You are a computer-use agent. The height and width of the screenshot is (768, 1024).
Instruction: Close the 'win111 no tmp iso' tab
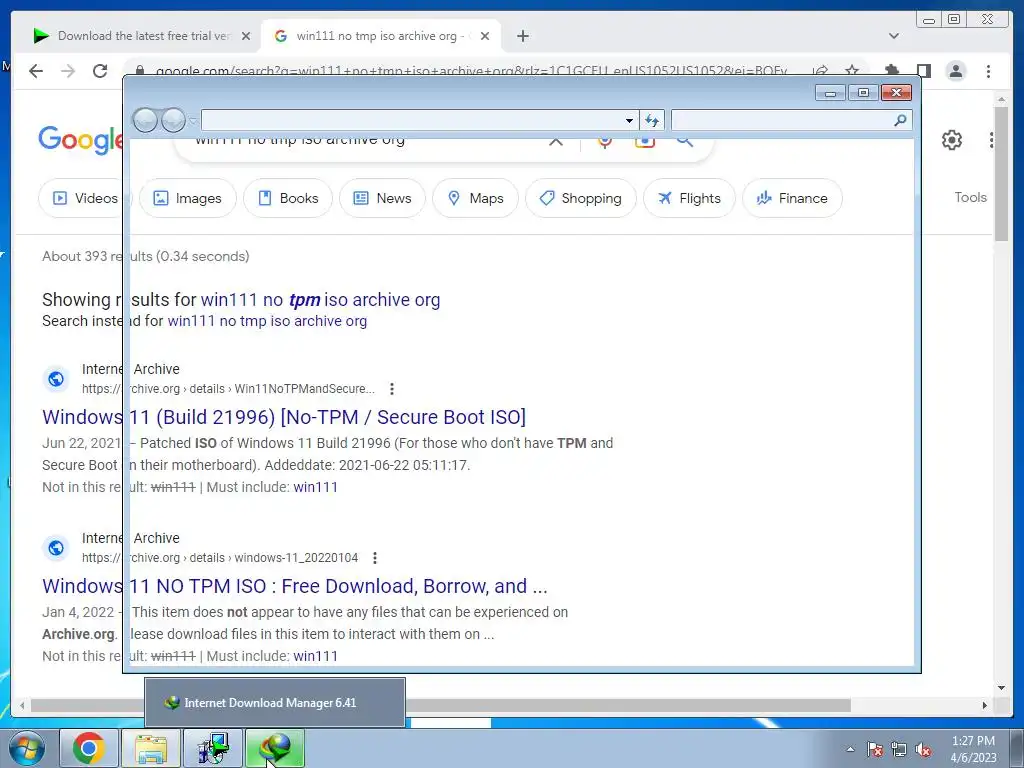tap(485, 36)
